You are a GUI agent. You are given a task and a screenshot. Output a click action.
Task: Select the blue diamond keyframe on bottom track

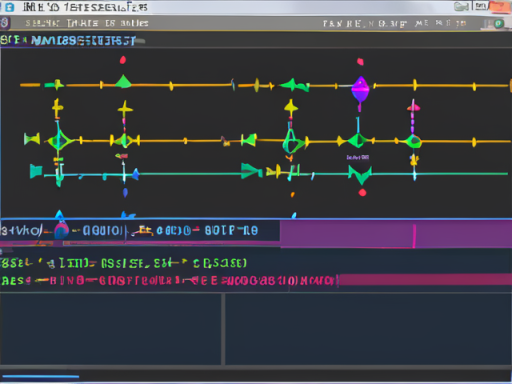pyautogui.click(x=135, y=174)
